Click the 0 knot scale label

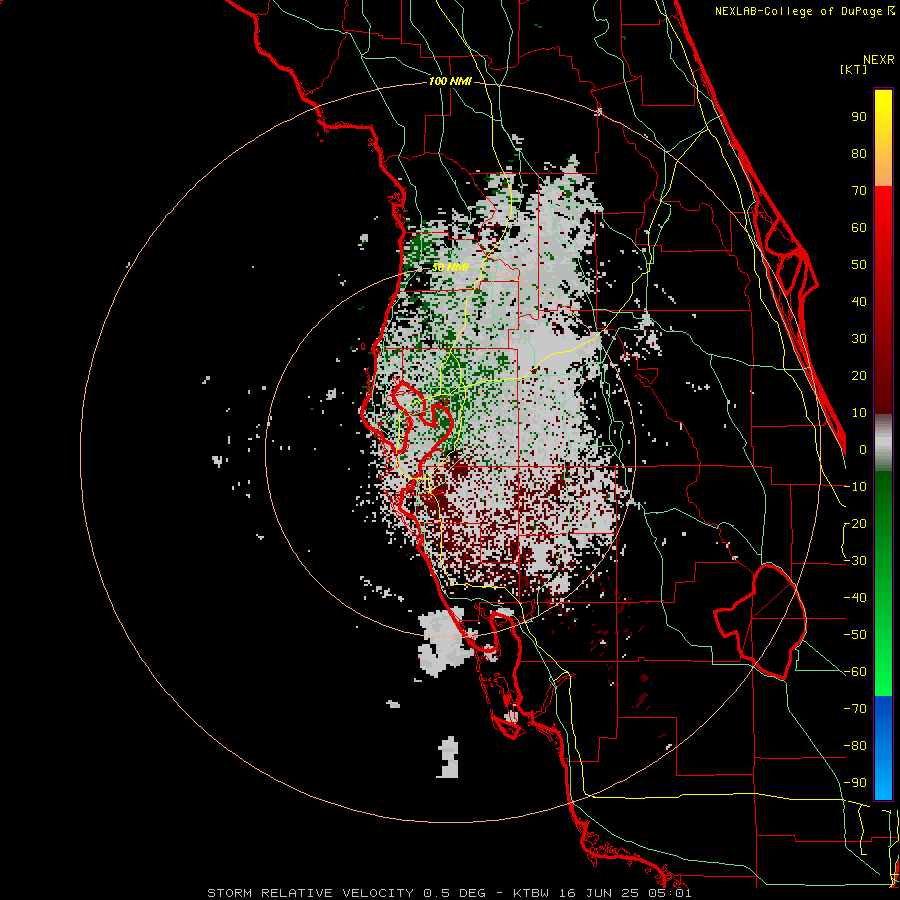coord(863,449)
